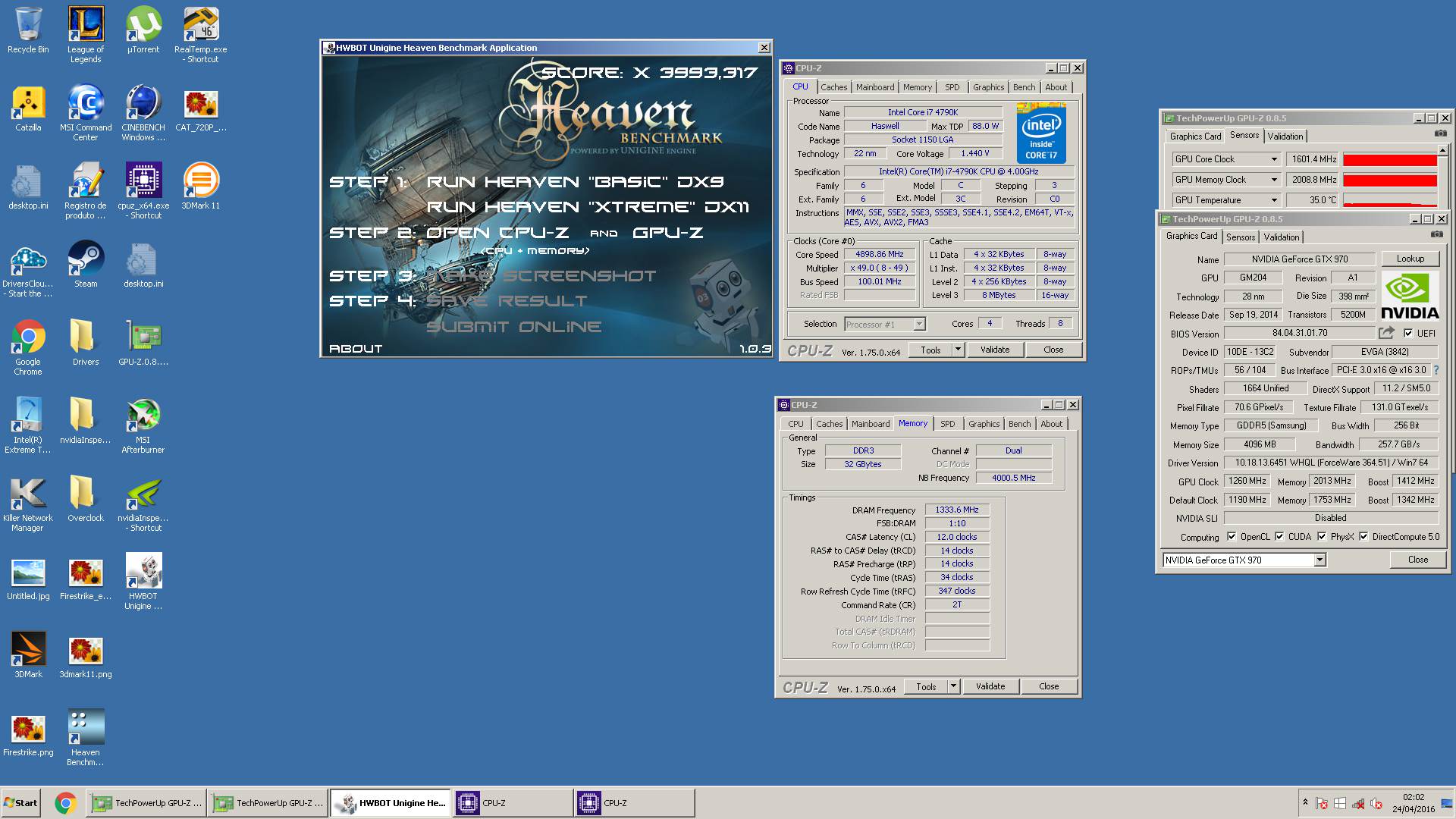Open the SPD tab in lower CPU-Z
The image size is (1456, 819).
coord(948,424)
